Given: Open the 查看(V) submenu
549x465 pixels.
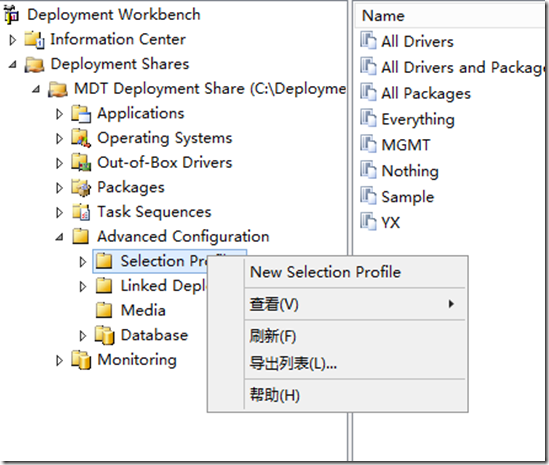Looking at the screenshot, I should tap(338, 304).
